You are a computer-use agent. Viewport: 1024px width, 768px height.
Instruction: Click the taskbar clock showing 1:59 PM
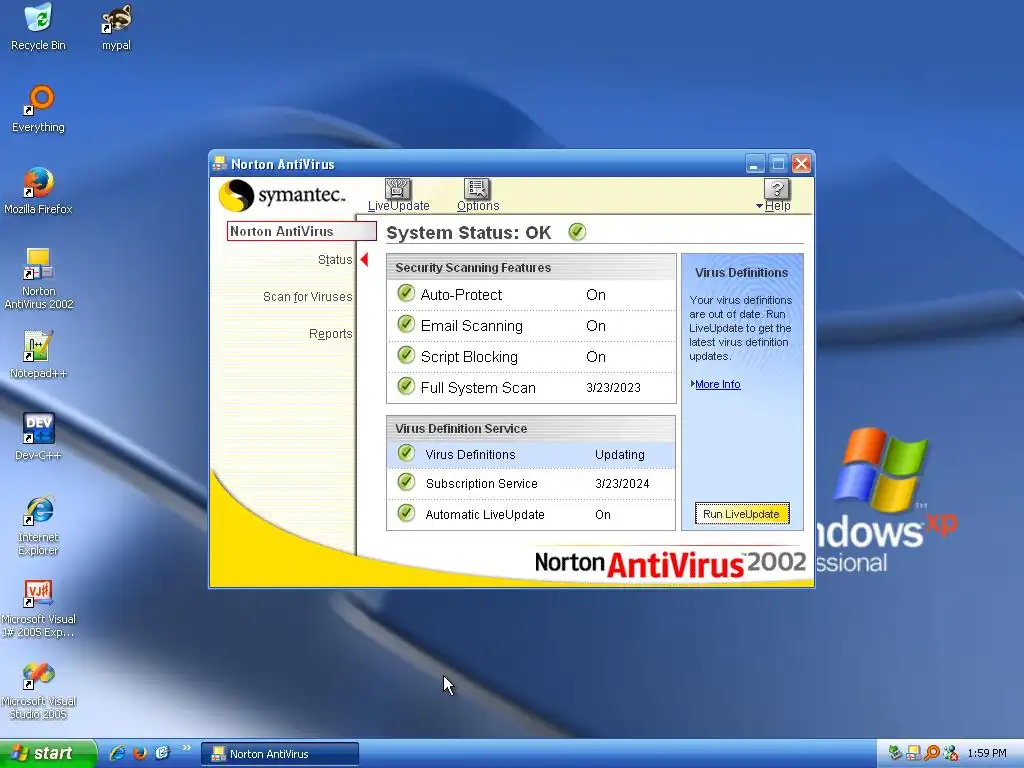[987, 754]
